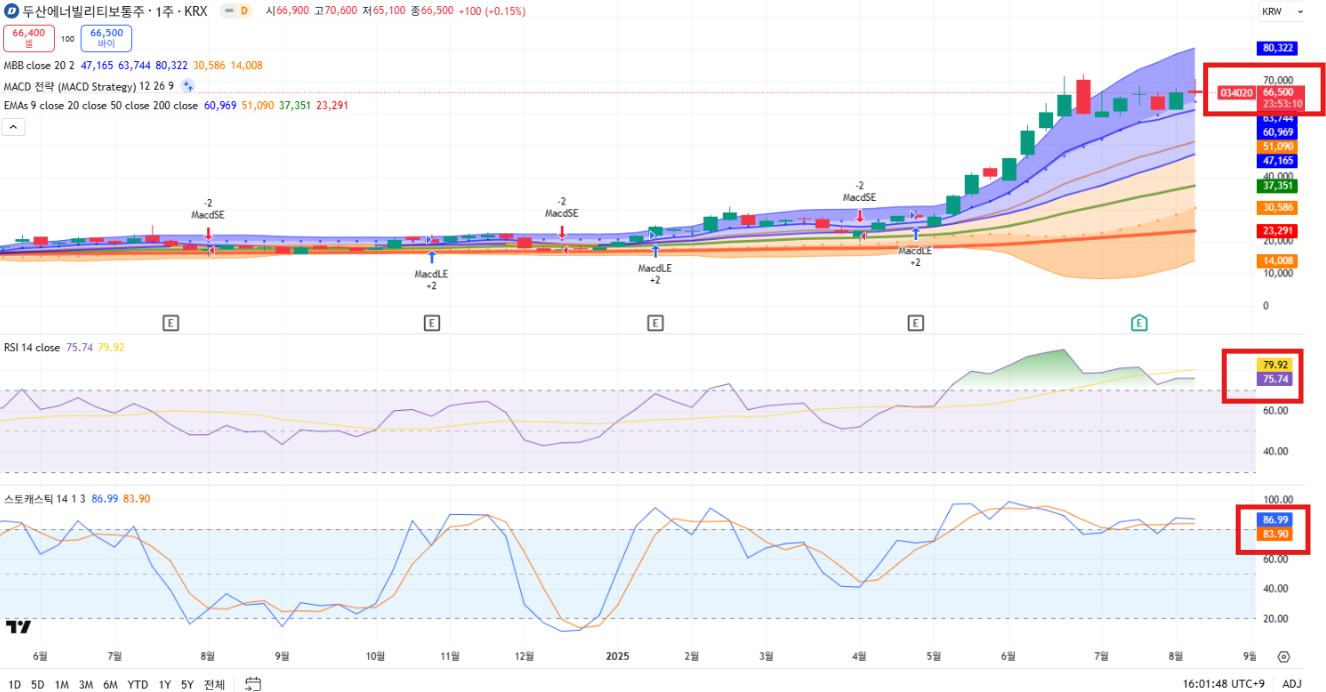
Task: Select the YTD time range
Action: [138, 685]
